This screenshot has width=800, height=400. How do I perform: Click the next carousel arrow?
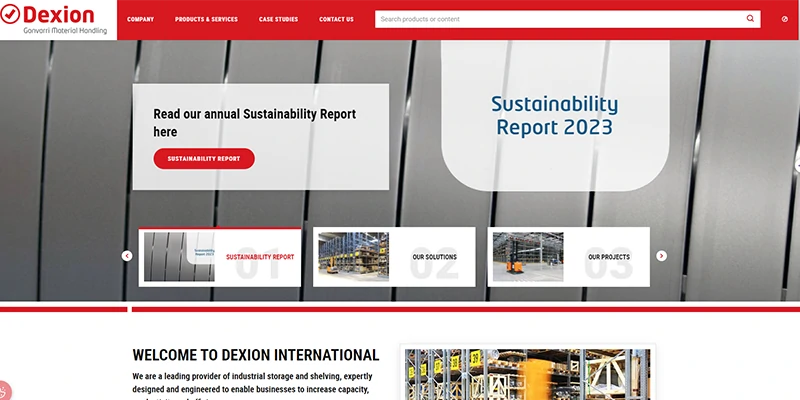coord(661,256)
